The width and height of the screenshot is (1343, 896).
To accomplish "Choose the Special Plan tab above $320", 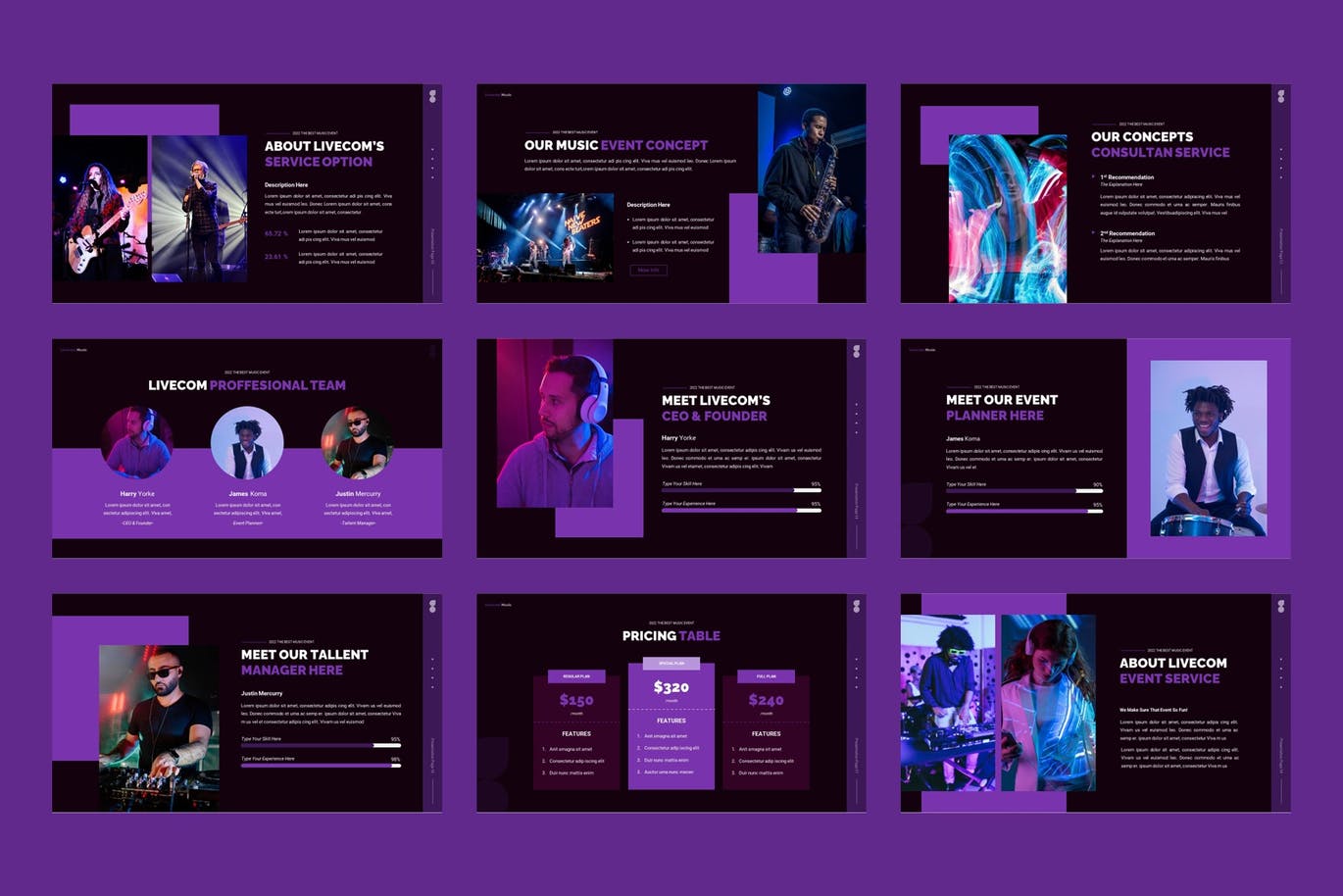I will tap(671, 664).
